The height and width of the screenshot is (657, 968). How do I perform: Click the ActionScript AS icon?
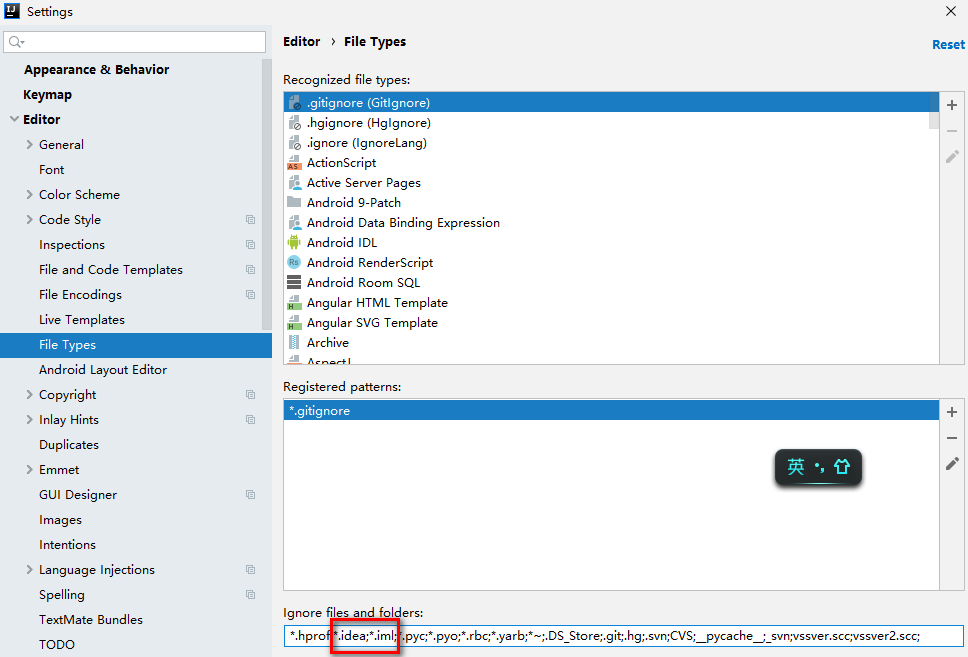tap(294, 163)
